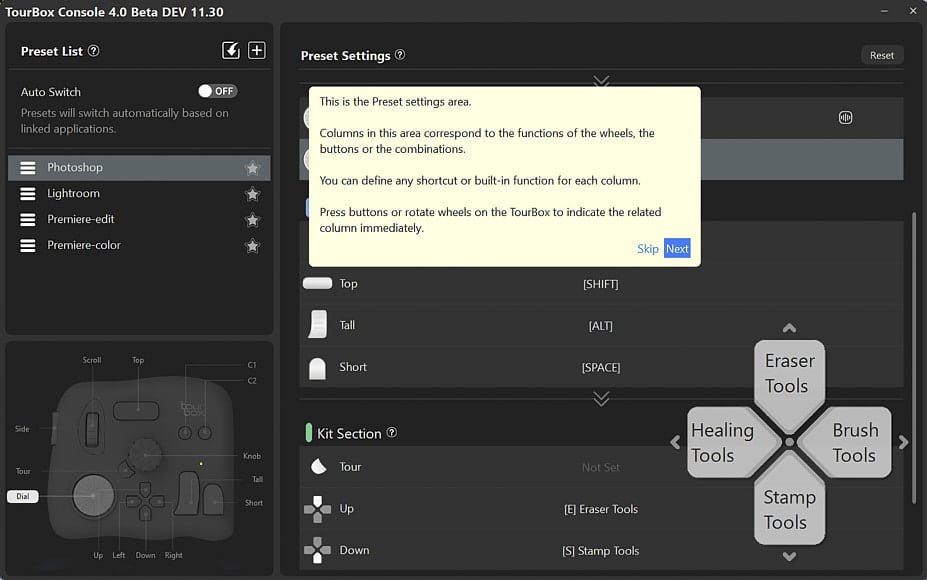Open the Kit Section help icon

coord(392,433)
